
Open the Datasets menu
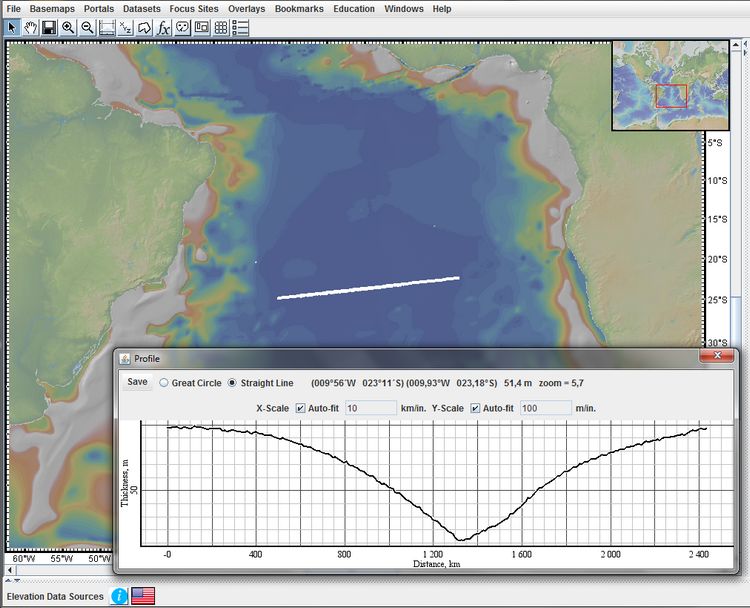click(x=142, y=9)
